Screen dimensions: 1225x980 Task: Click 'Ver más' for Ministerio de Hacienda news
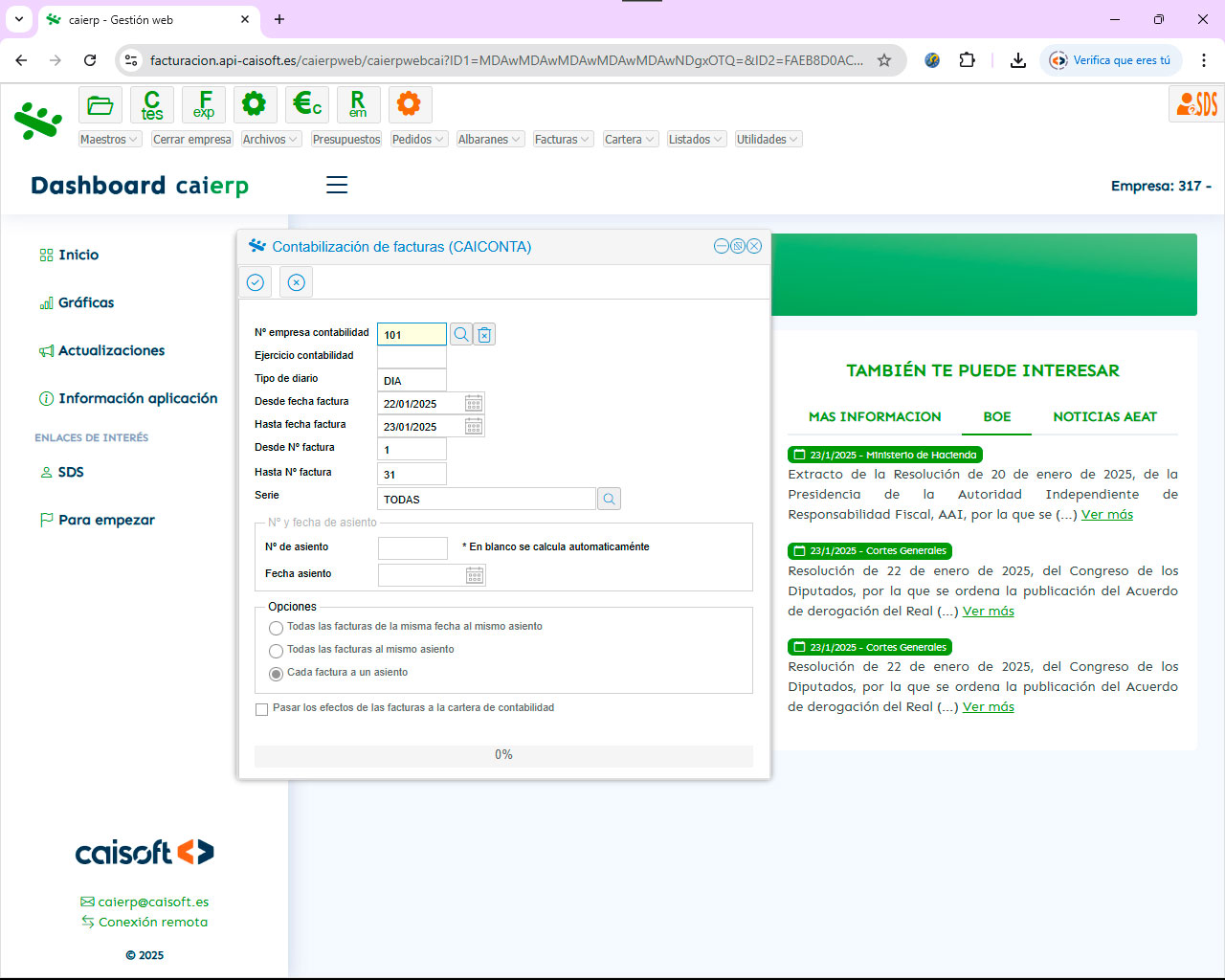tap(1107, 514)
